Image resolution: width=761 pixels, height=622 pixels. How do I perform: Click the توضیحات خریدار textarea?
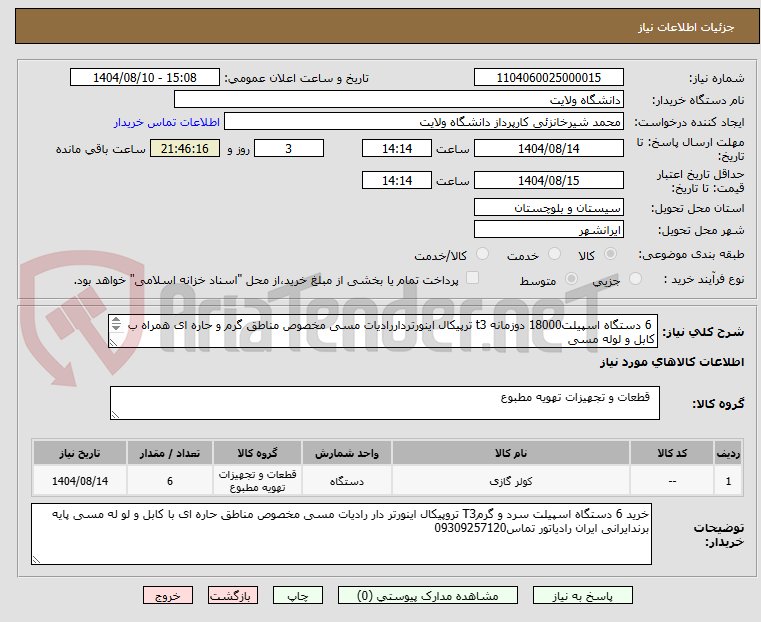coord(341,534)
